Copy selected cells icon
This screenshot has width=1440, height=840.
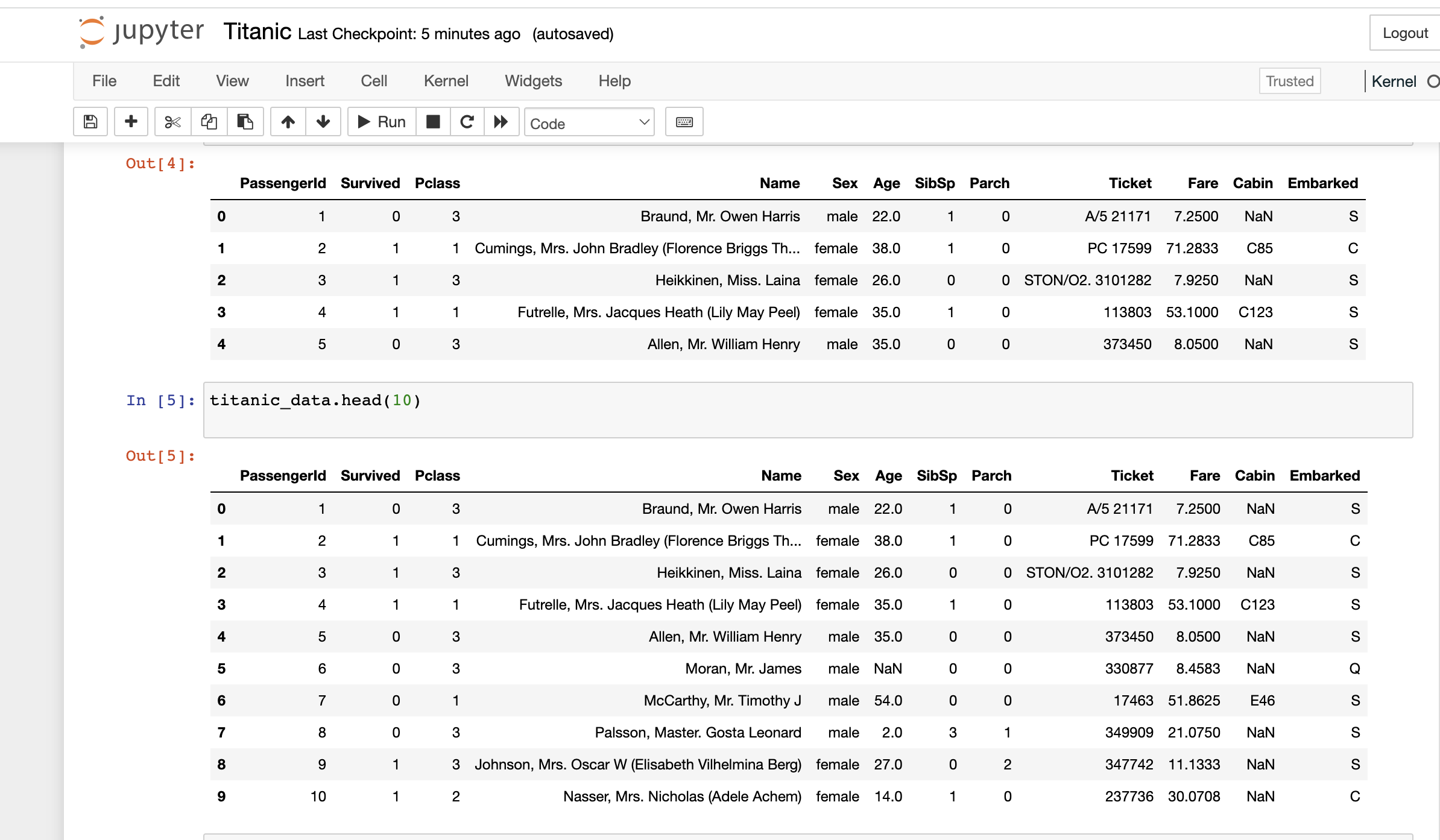[209, 122]
